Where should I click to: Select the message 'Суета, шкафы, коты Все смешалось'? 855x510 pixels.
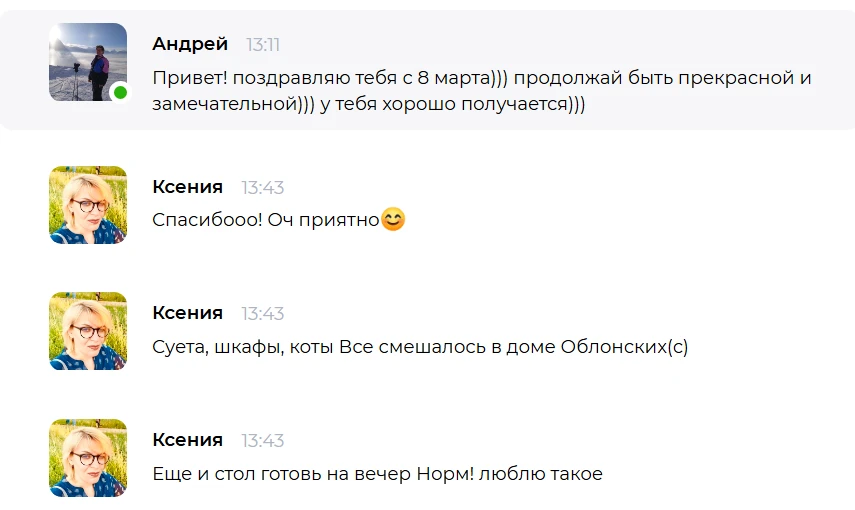420,347
